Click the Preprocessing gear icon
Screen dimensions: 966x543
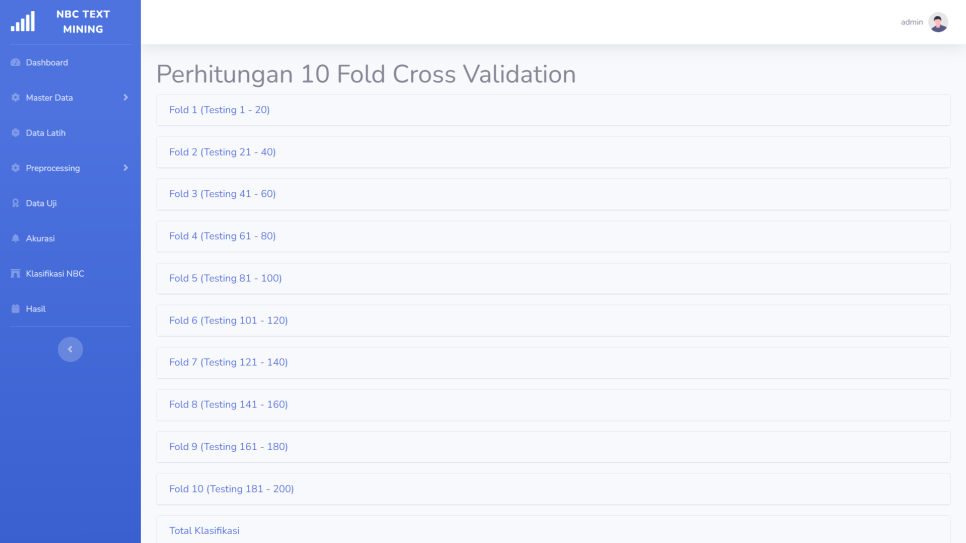(15, 168)
